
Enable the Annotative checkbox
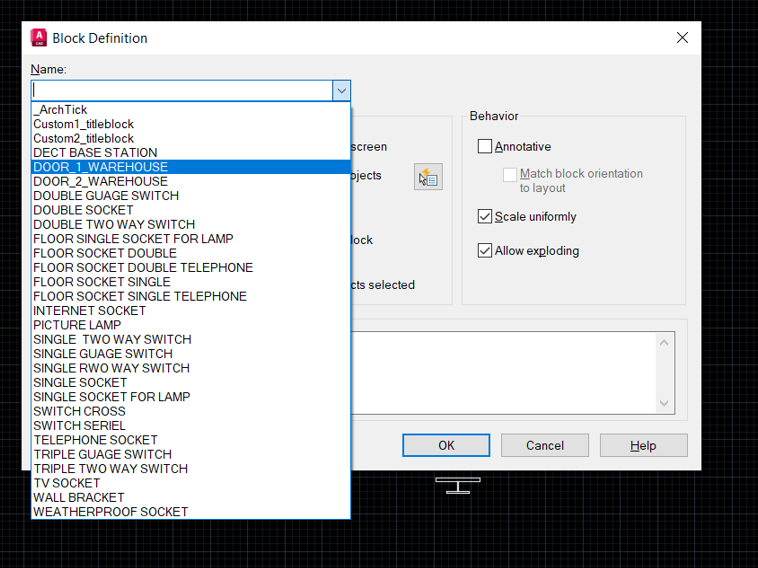tap(484, 146)
